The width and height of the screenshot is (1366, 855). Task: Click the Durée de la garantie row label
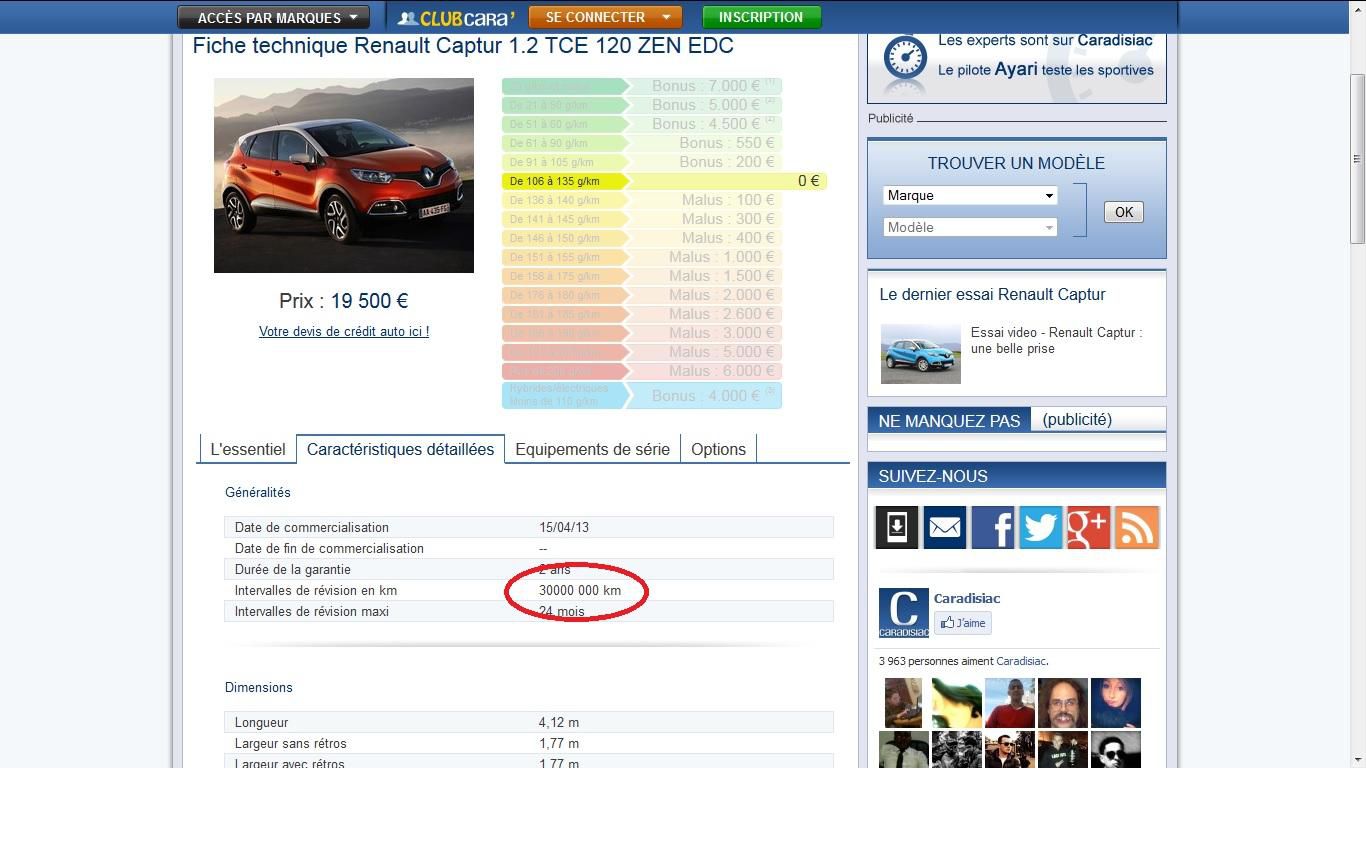[293, 569]
